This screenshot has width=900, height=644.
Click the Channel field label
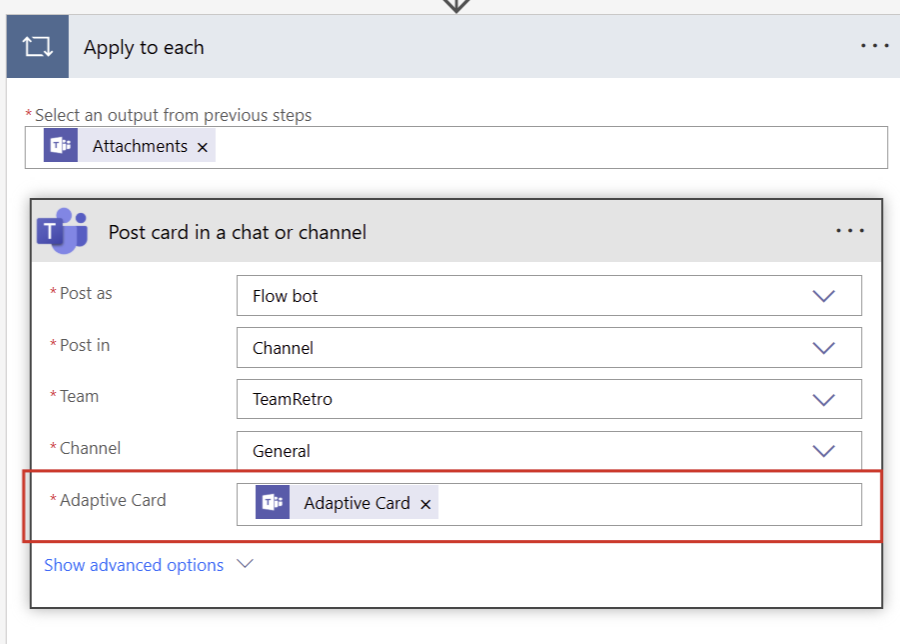pyautogui.click(x=90, y=448)
